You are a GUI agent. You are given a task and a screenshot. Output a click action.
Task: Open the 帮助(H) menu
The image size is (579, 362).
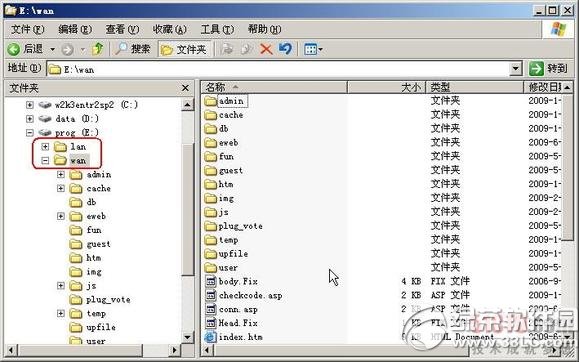click(264, 29)
